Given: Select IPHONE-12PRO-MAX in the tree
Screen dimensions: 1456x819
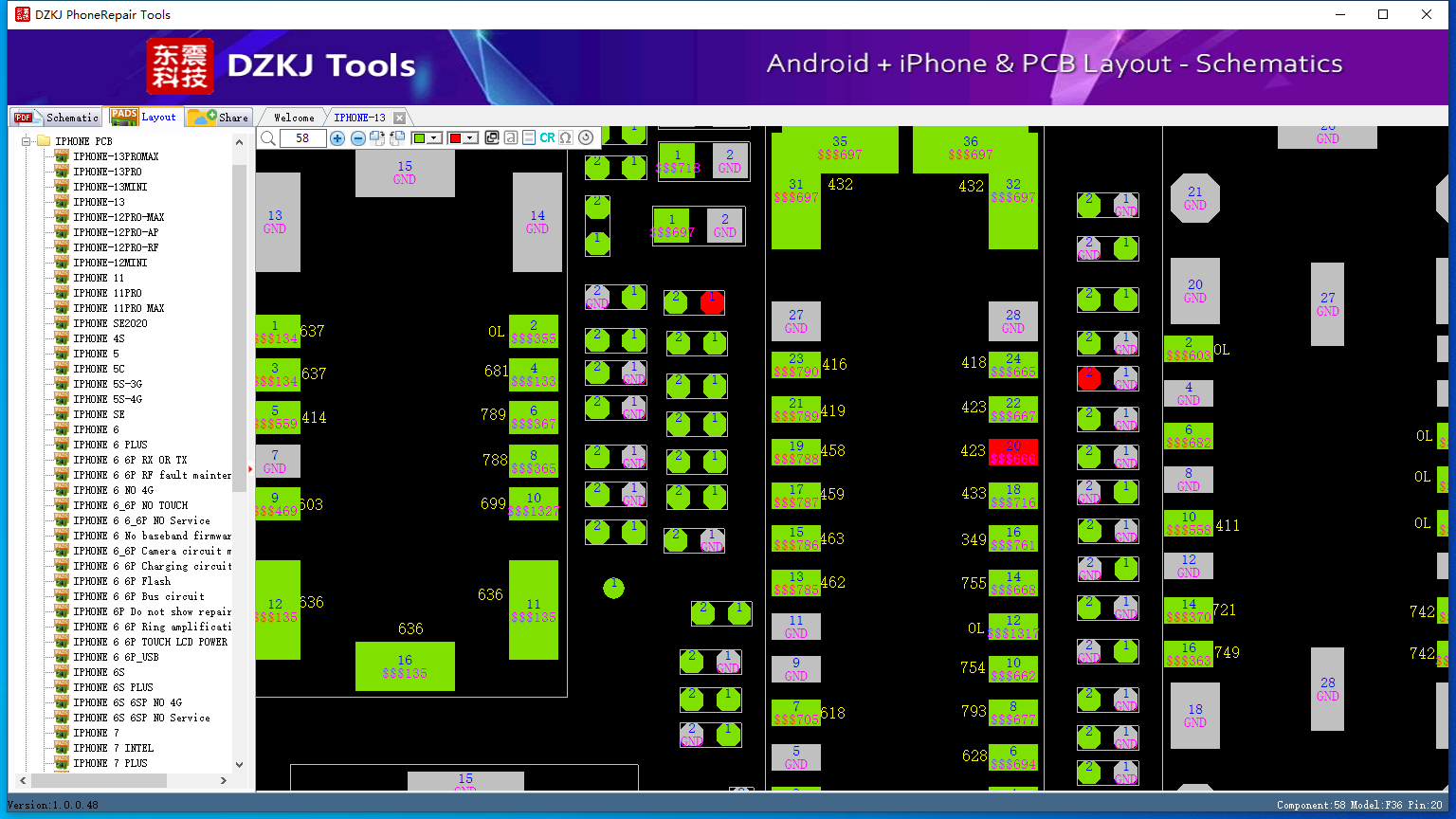Looking at the screenshot, I should point(118,217).
